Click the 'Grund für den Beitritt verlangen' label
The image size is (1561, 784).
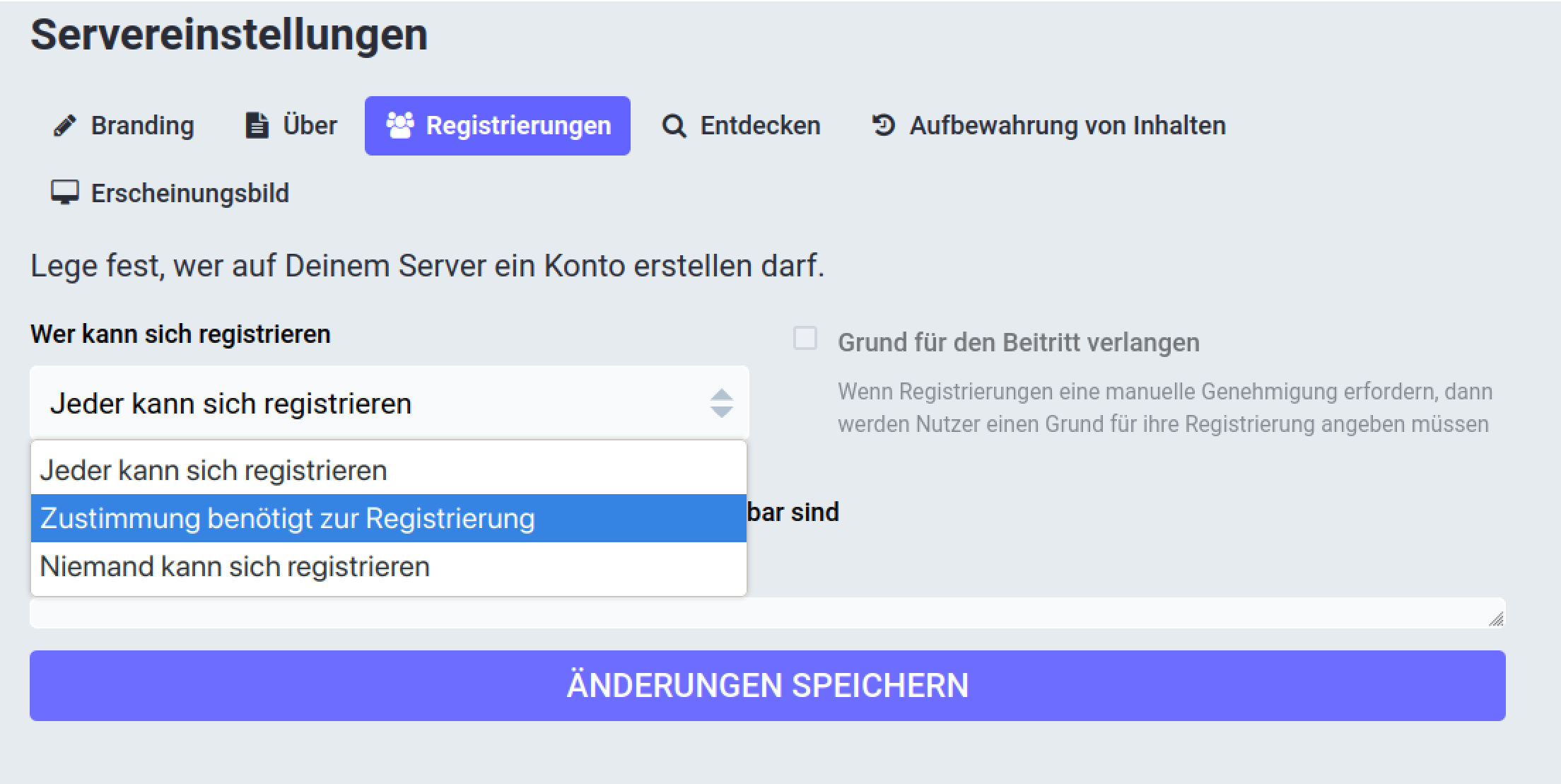pos(1018,343)
